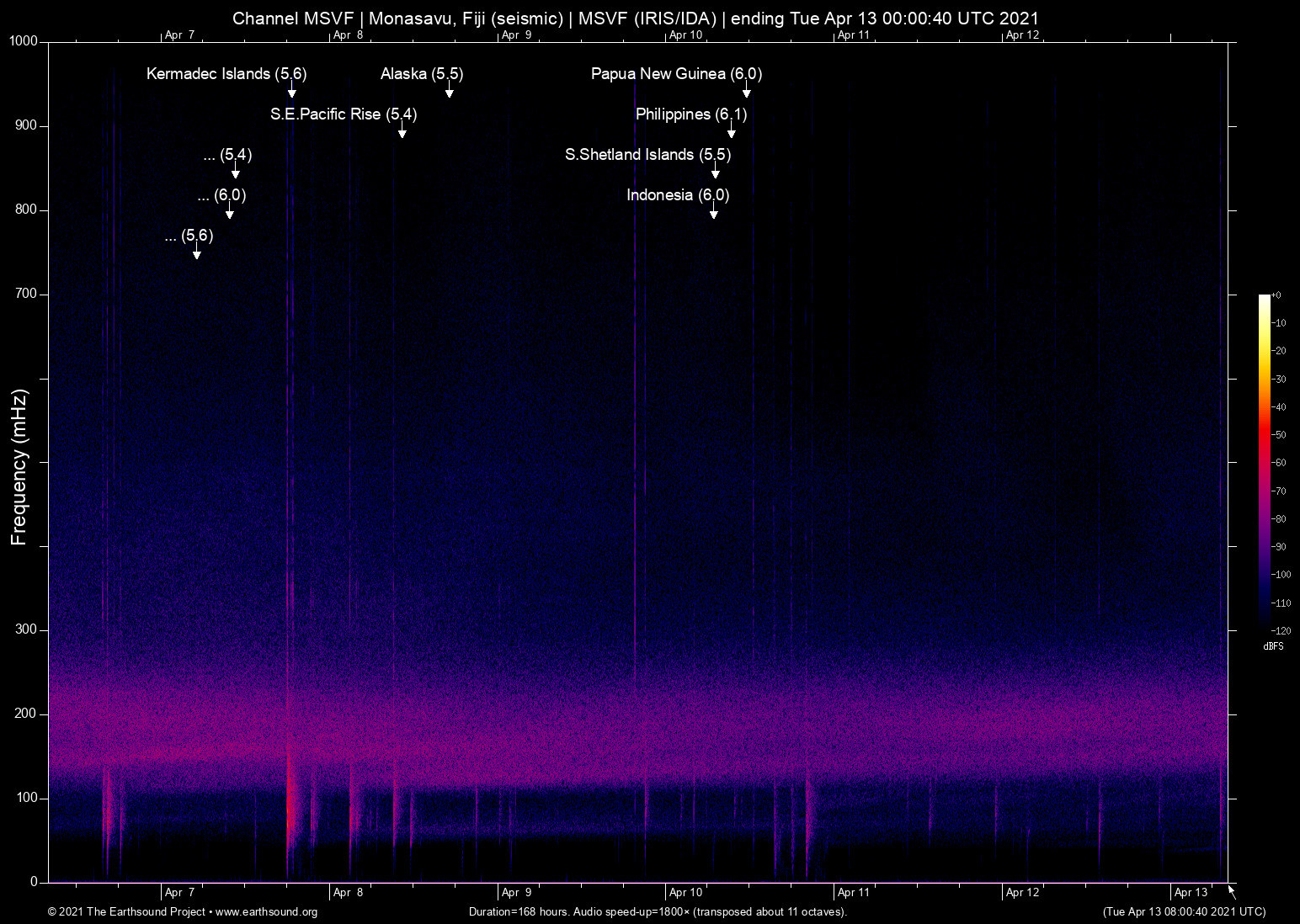Click the 1000 tick label on frequency axis
The image size is (1300, 924).
point(24,41)
